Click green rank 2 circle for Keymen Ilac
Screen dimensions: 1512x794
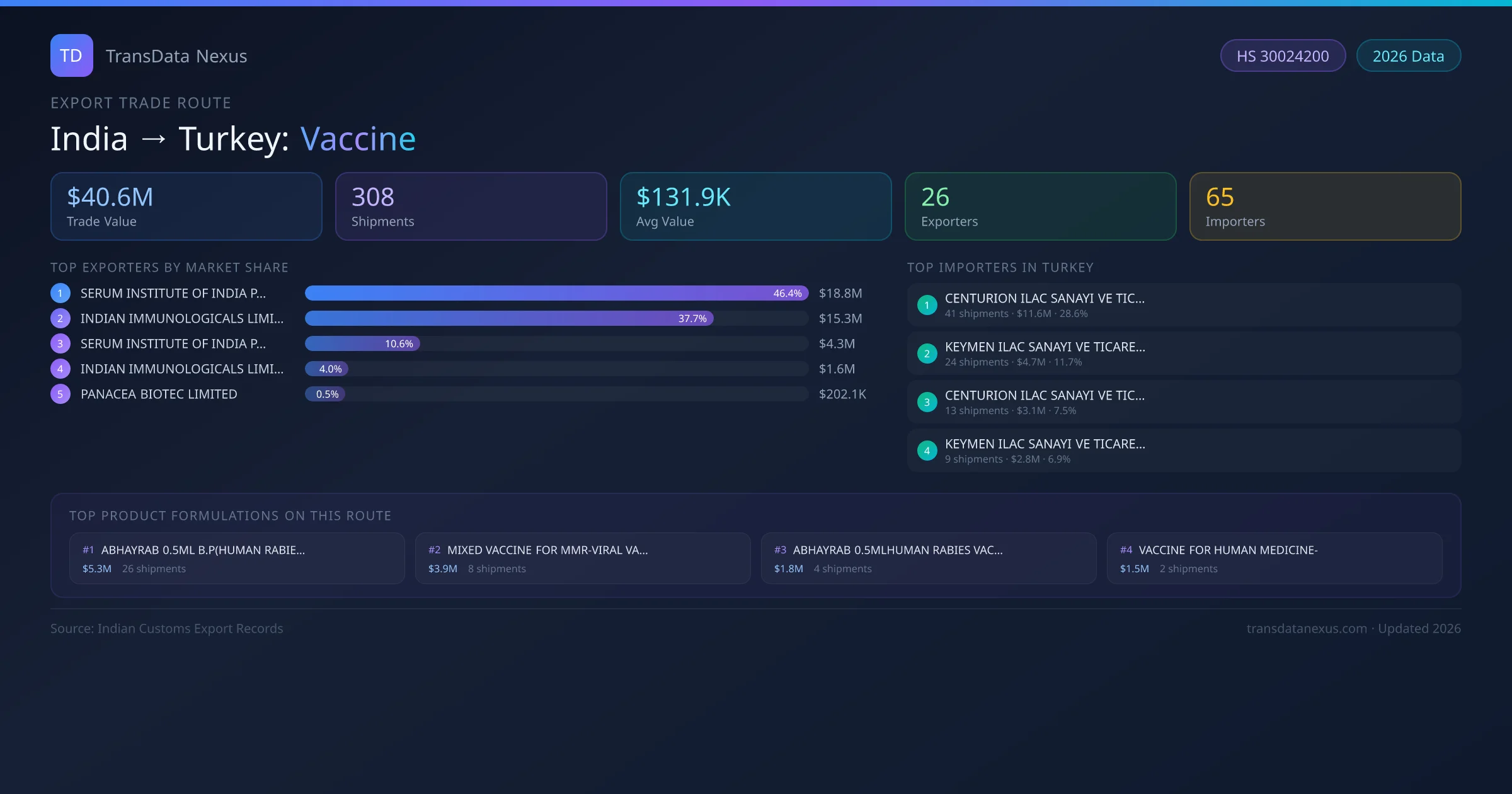pos(927,354)
